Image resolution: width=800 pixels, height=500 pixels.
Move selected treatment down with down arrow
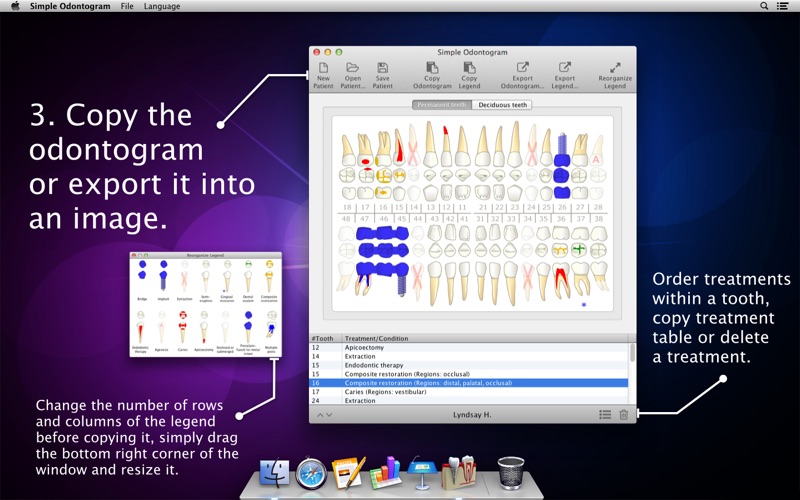click(x=329, y=415)
